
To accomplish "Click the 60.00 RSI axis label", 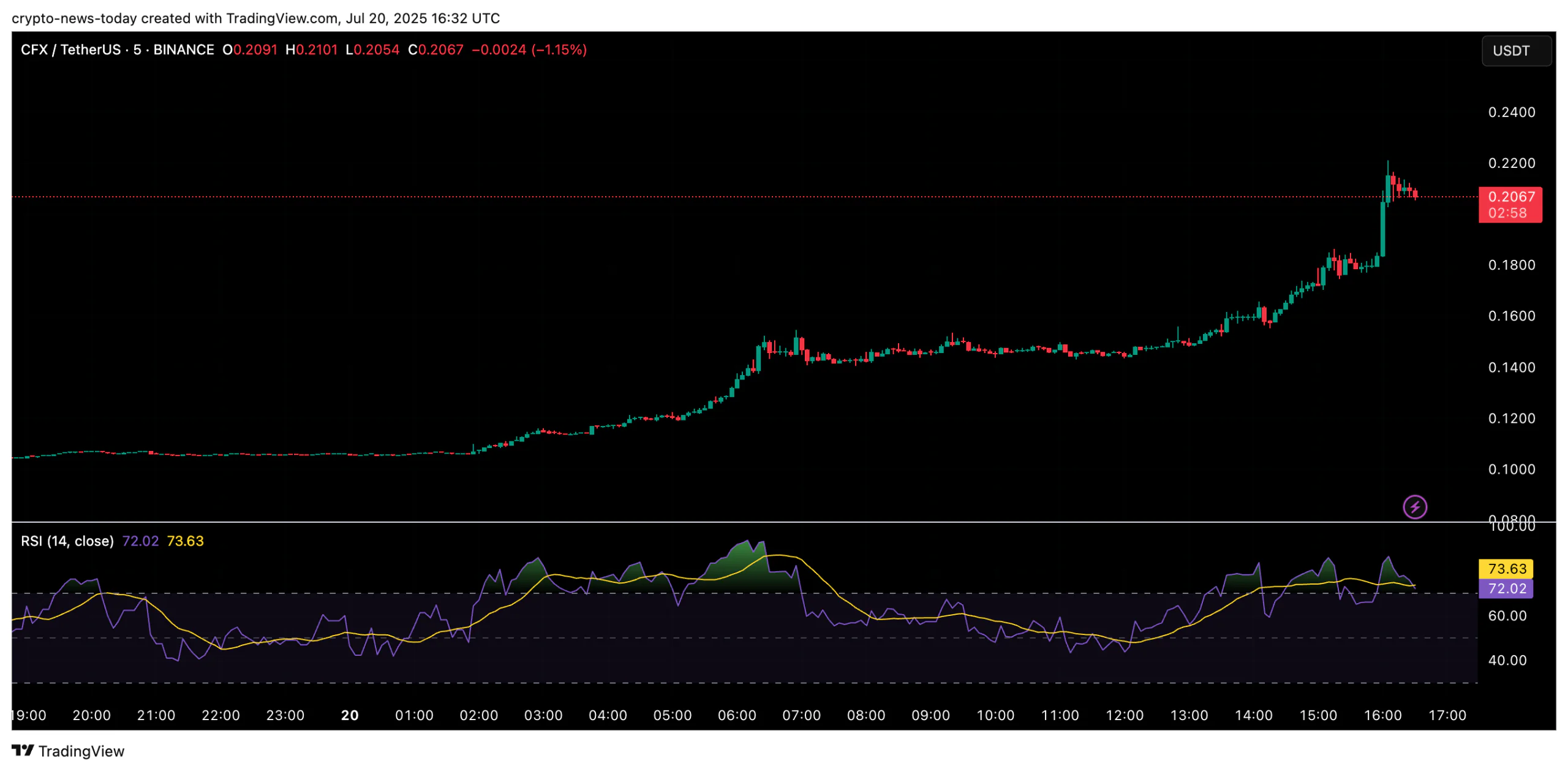I will point(1507,615).
